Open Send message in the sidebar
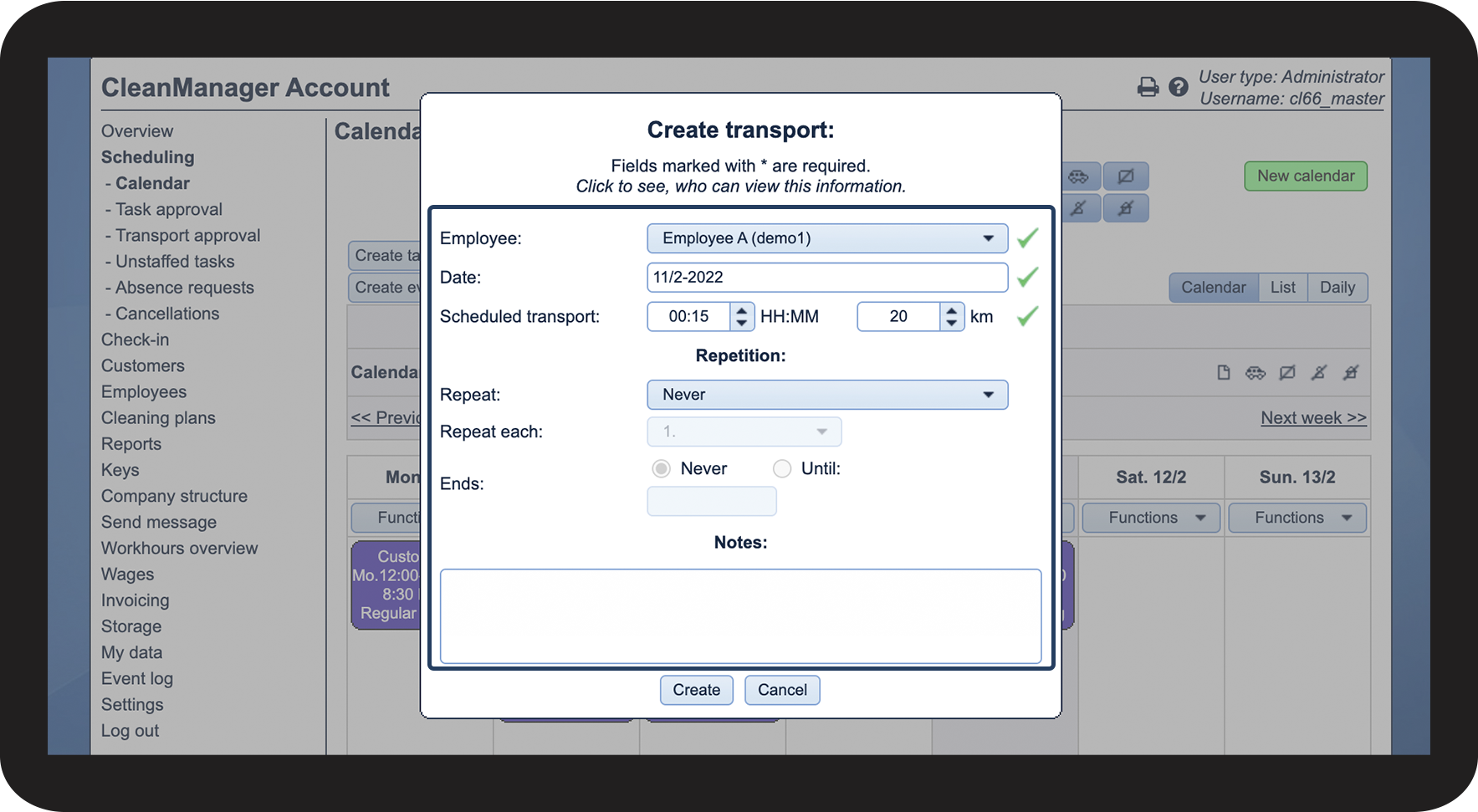Viewport: 1478px width, 812px height. [159, 522]
